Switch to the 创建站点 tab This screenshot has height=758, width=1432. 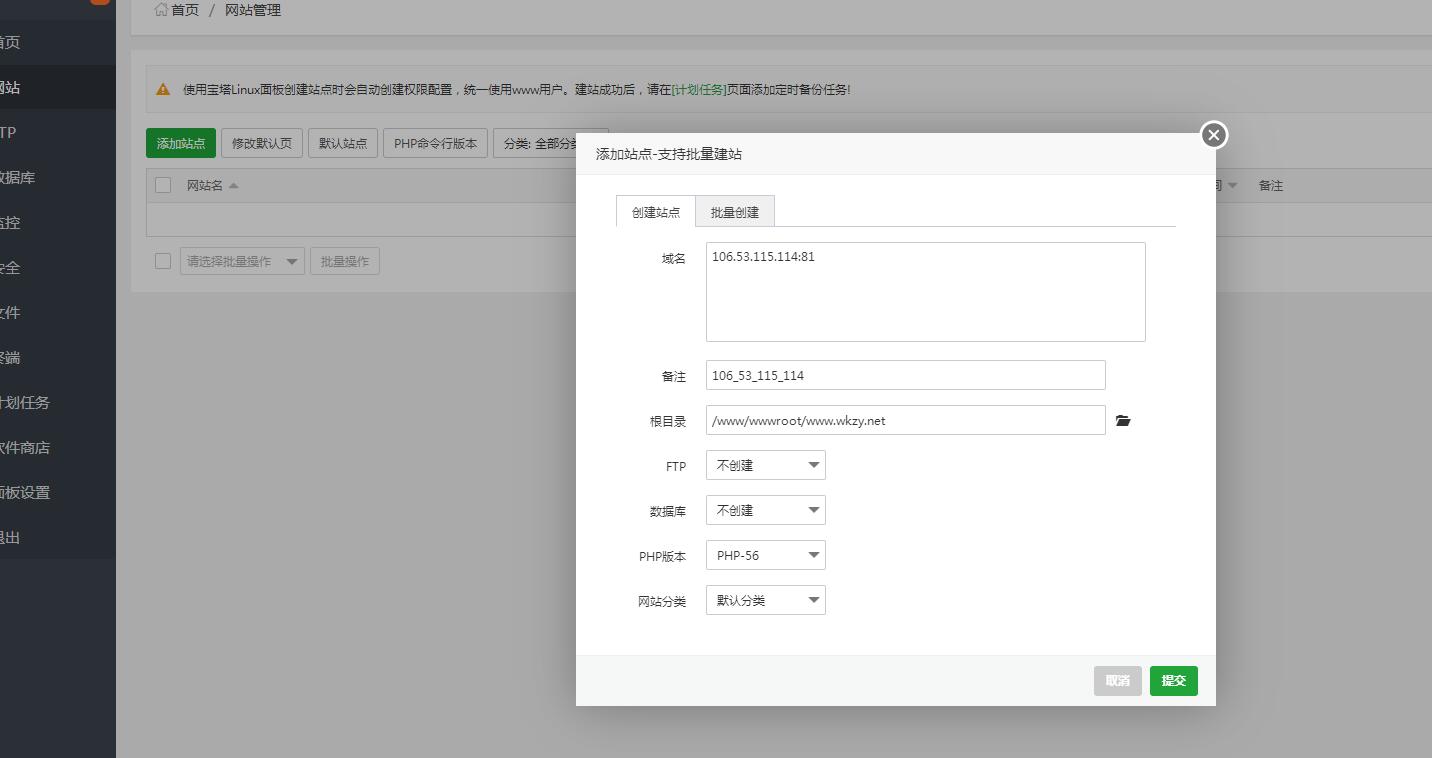click(656, 212)
